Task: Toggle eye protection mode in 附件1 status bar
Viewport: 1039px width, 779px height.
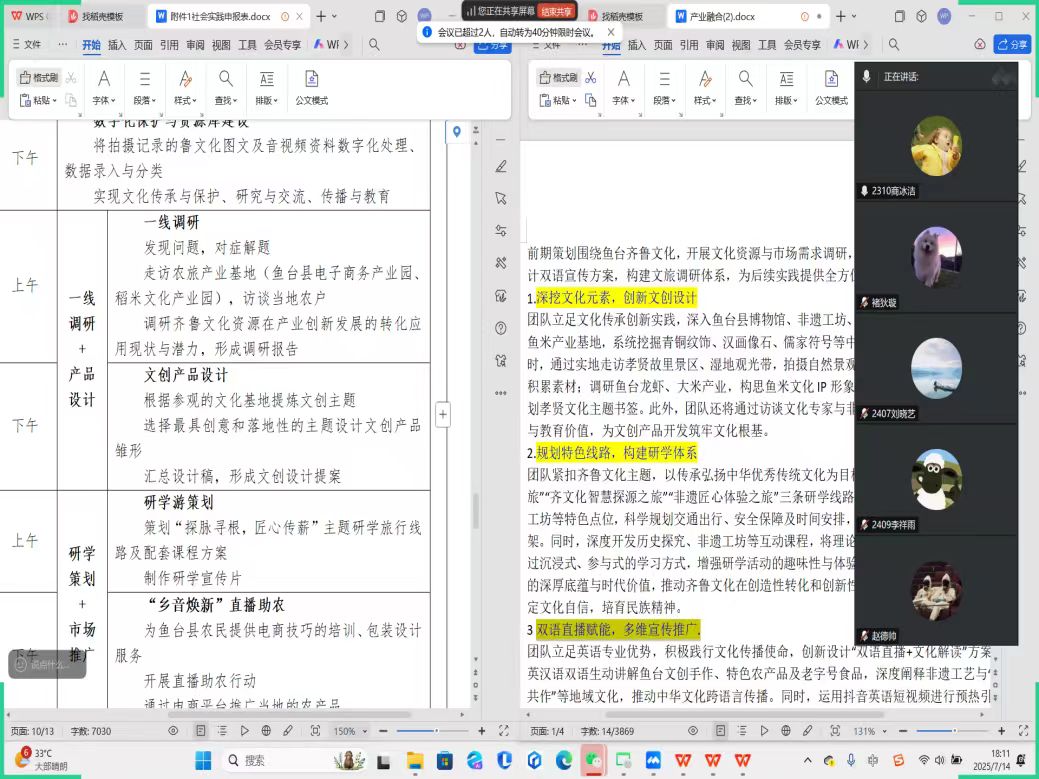Action: 173,731
